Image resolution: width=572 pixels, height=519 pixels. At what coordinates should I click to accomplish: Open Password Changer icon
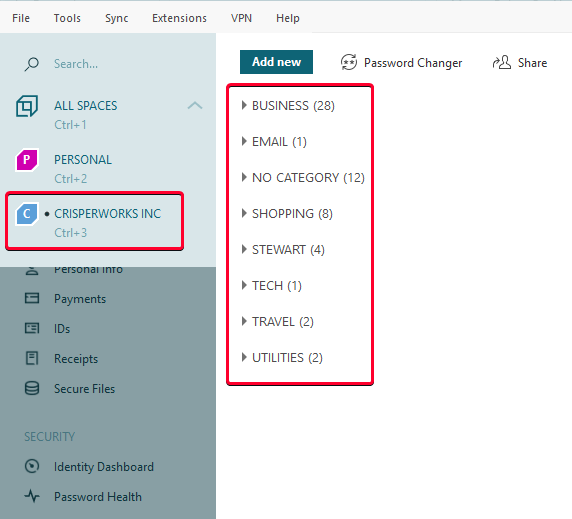(349, 62)
